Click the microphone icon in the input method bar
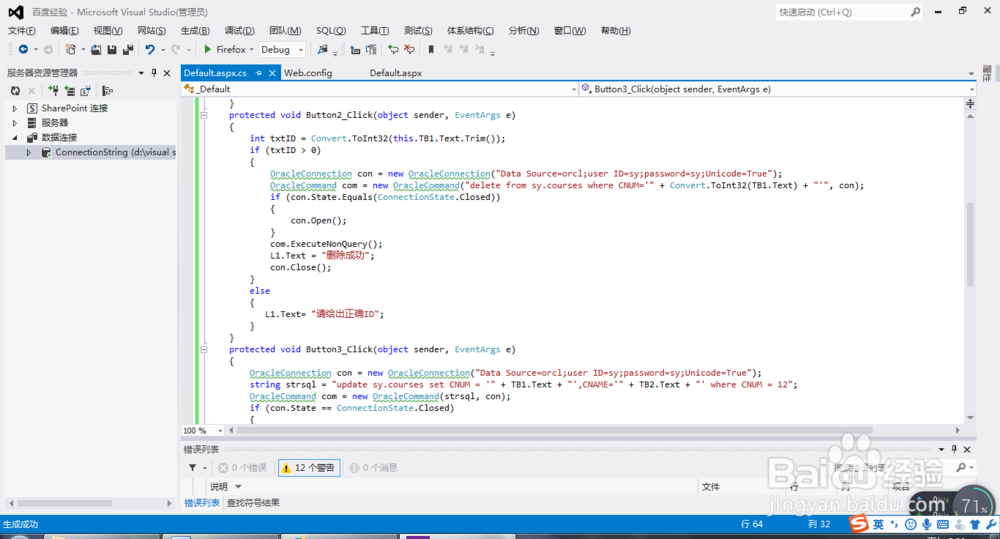Screen dimensions: 1000x539 926,524
